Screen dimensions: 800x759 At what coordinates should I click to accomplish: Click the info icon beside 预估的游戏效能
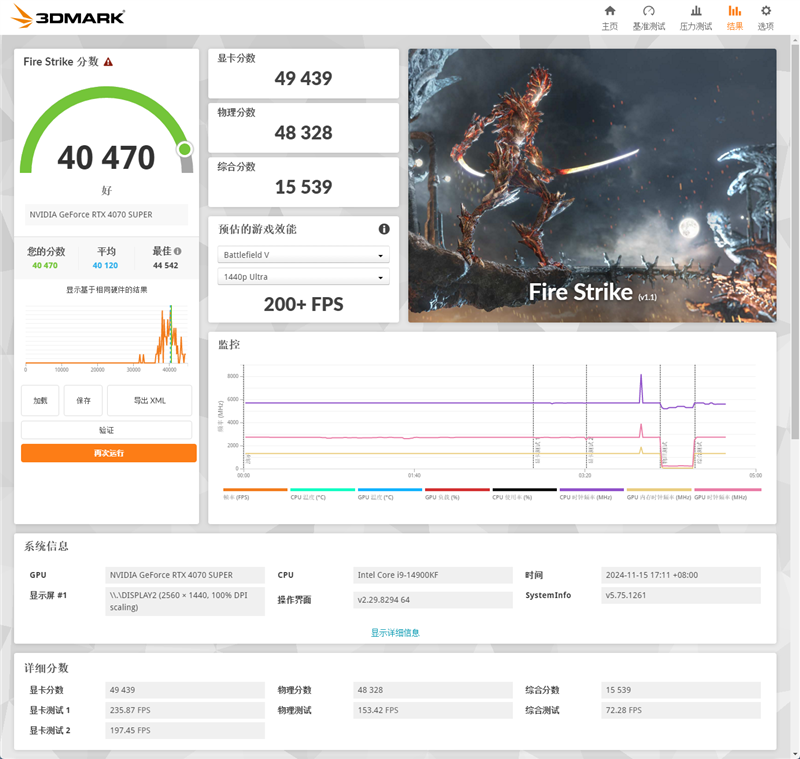pos(383,228)
